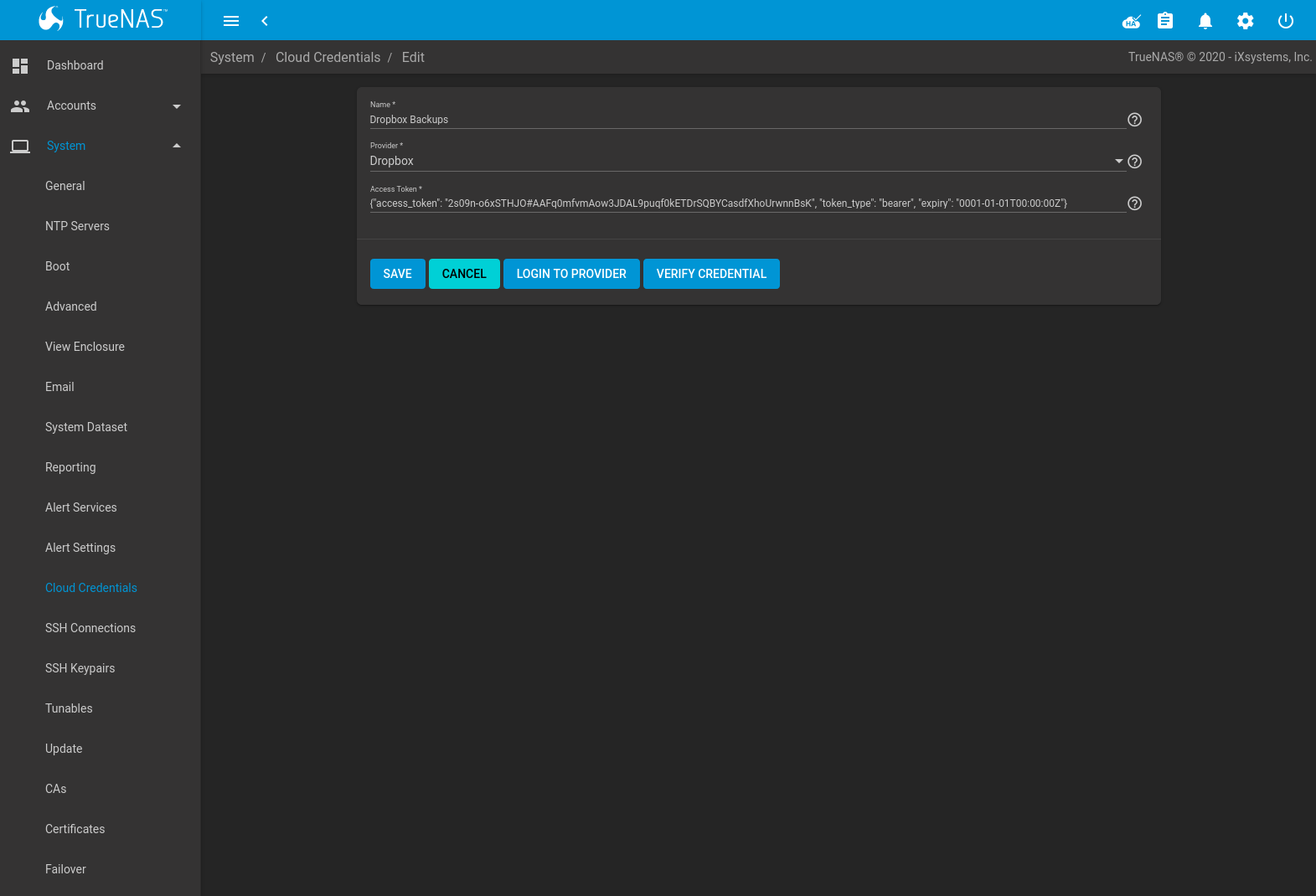Click the CANCEL button

464,274
